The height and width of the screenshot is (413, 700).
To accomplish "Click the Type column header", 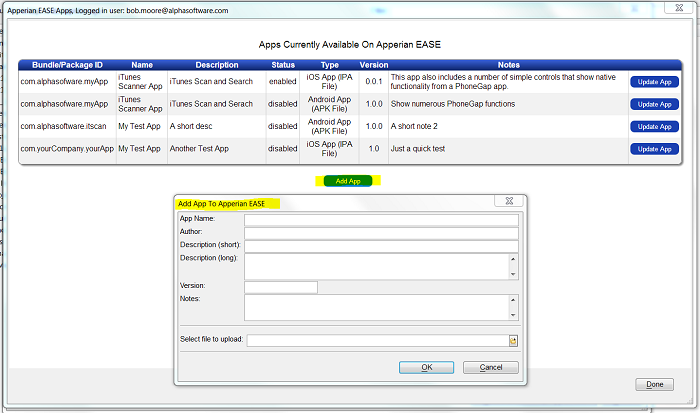I will point(329,65).
